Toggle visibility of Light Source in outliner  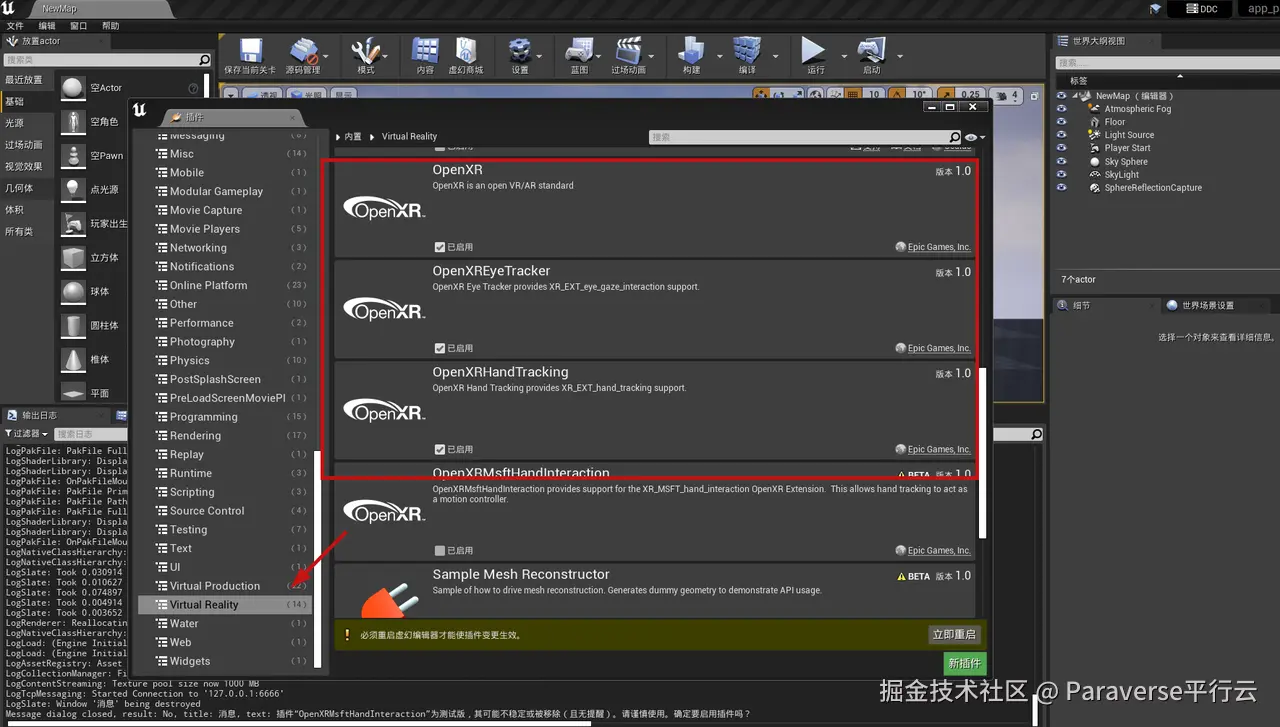1062,135
